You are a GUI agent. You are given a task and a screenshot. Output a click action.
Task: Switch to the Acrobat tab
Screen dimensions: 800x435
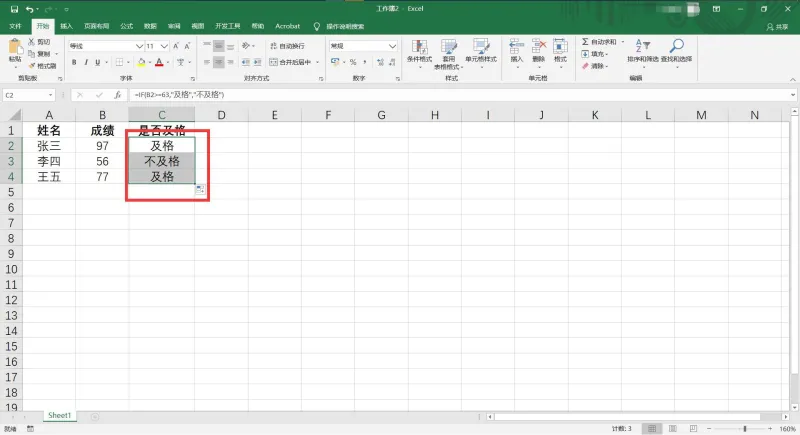coord(287,26)
